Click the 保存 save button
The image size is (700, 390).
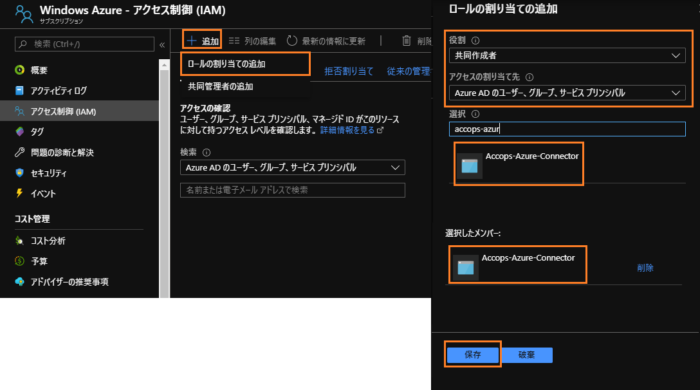pos(472,355)
